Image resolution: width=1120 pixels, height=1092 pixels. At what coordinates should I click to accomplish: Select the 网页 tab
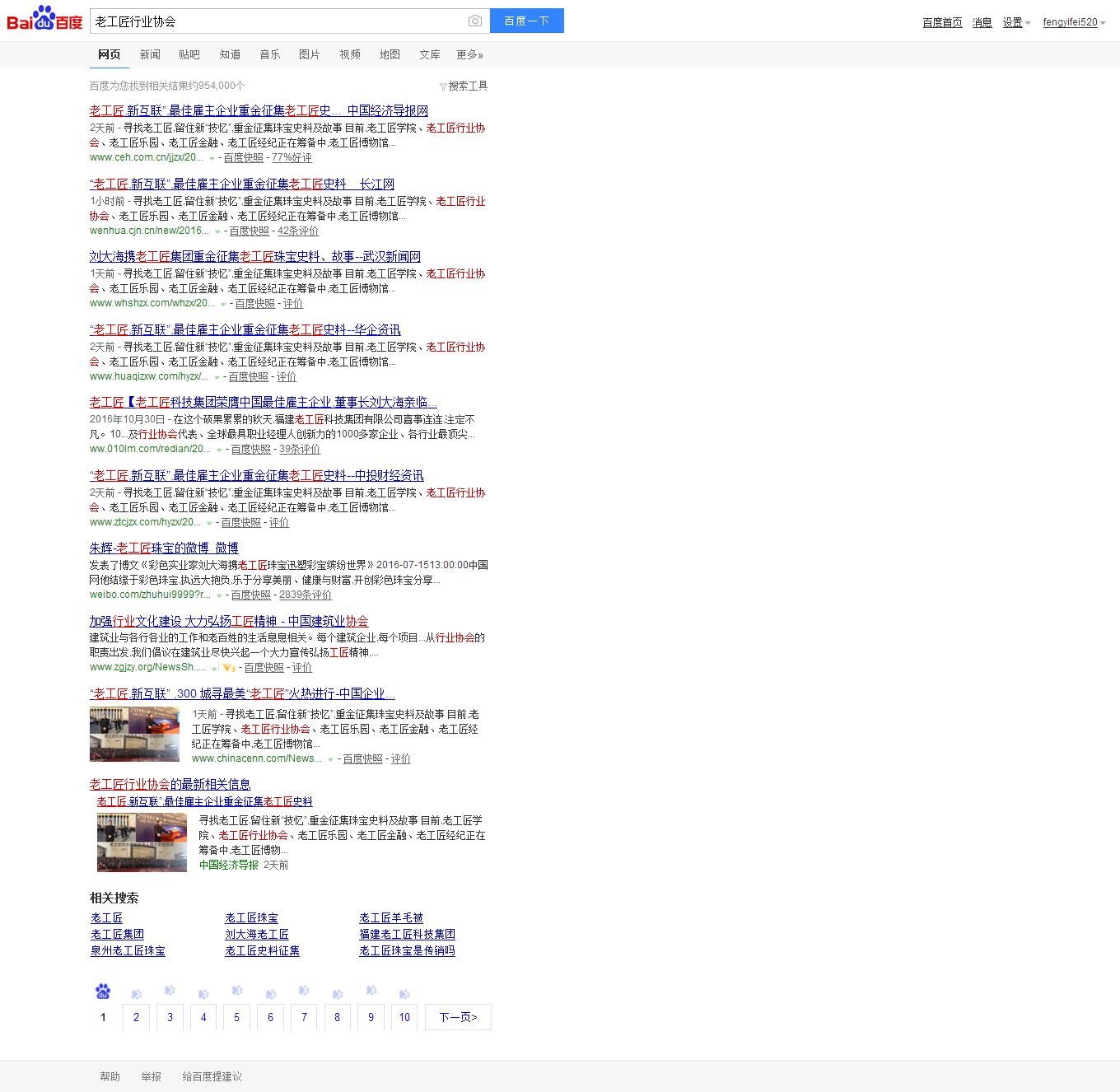(110, 54)
